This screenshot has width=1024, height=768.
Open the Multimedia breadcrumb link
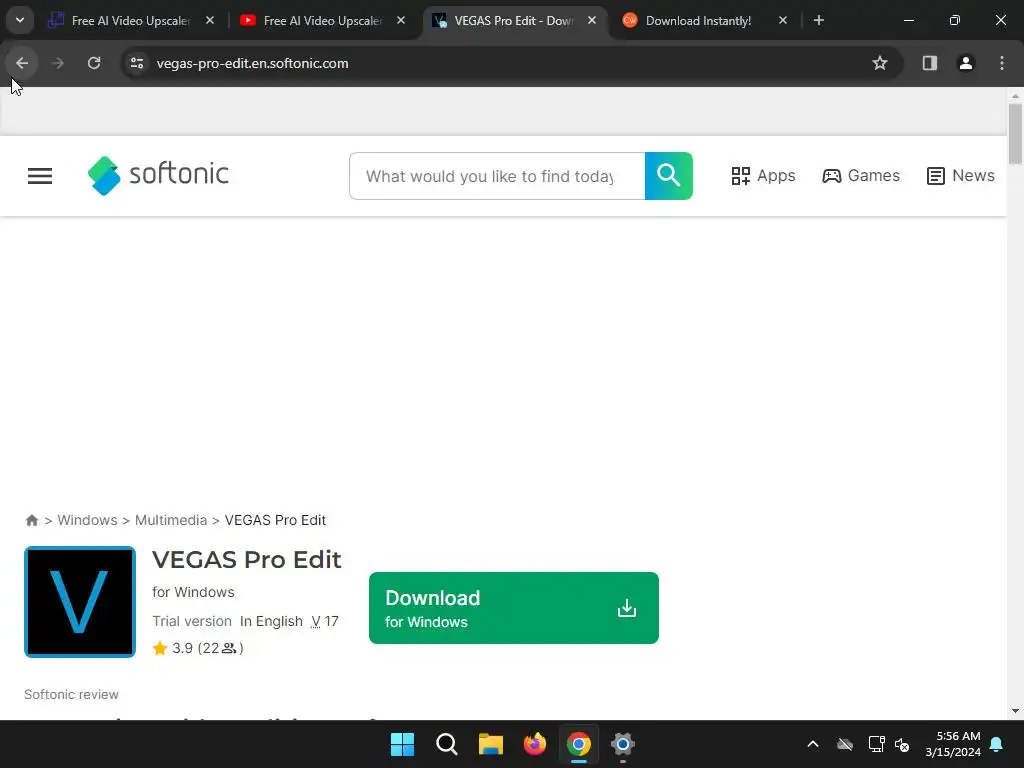click(x=170, y=520)
